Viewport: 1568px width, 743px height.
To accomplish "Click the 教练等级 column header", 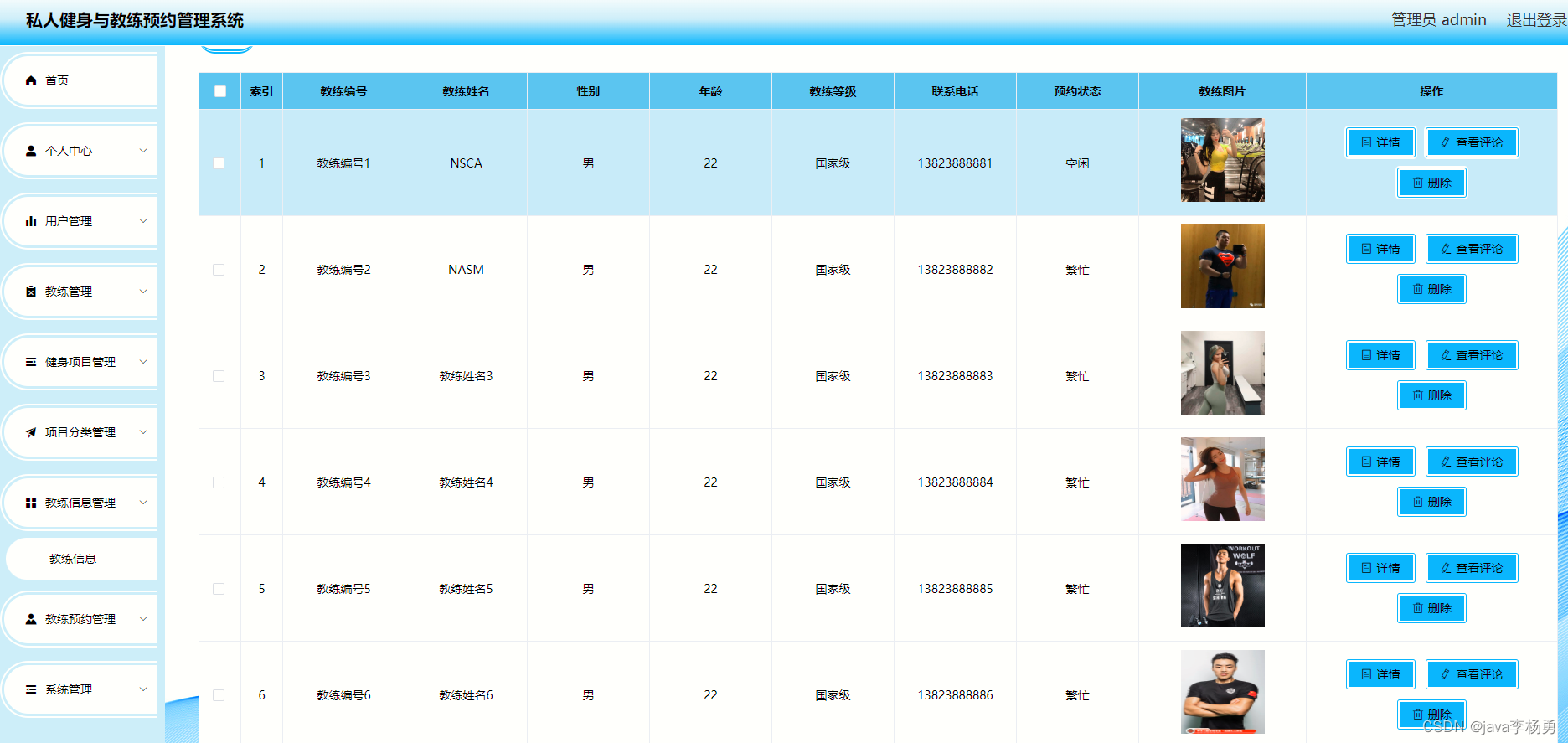I will coord(833,91).
